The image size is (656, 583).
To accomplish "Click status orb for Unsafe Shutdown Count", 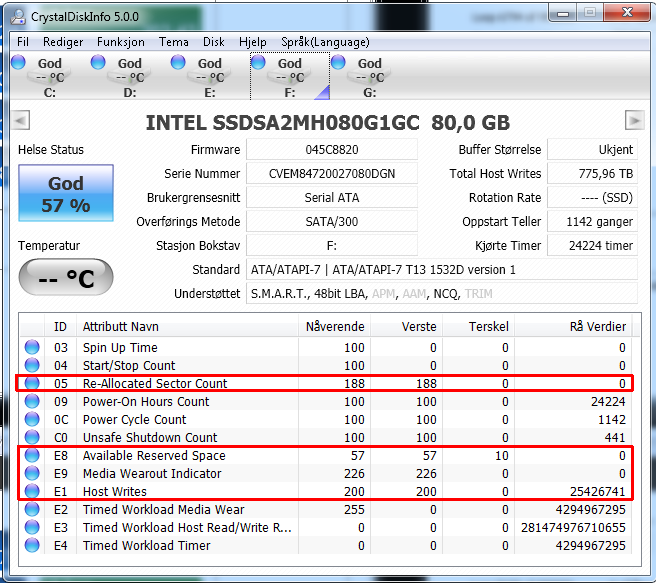I will click(32, 437).
